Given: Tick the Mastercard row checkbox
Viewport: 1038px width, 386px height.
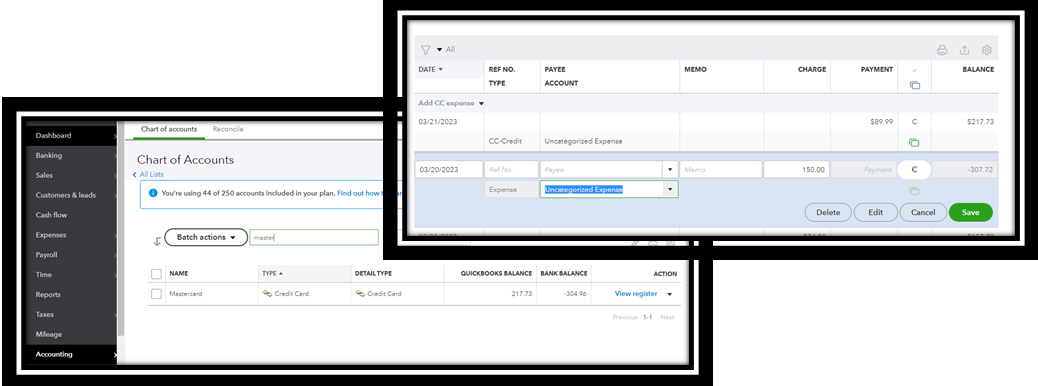Looking at the screenshot, I should (156, 294).
